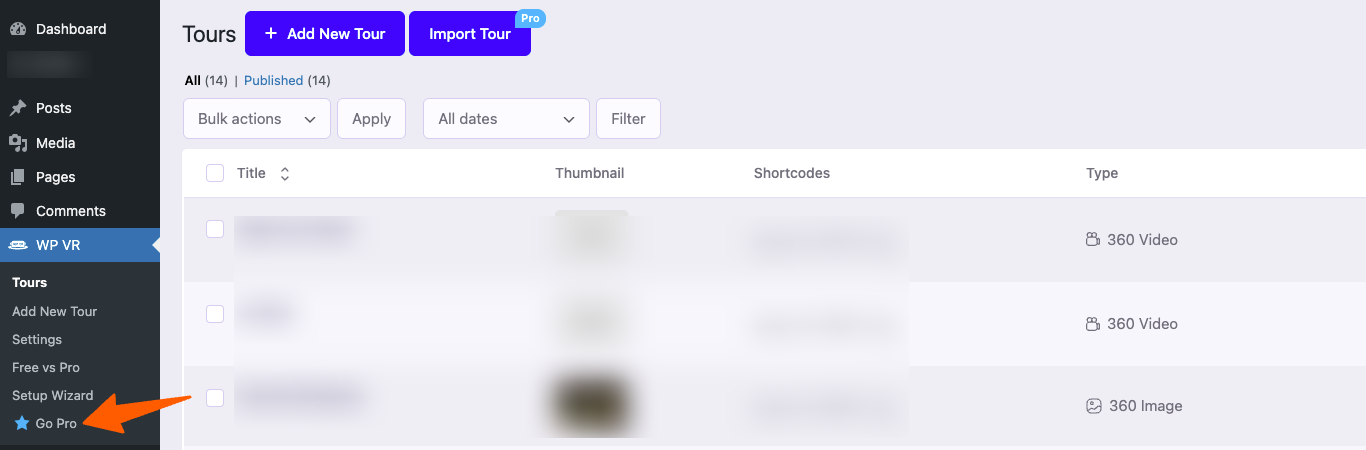
Task: Open the All dates dropdown
Action: (x=506, y=119)
